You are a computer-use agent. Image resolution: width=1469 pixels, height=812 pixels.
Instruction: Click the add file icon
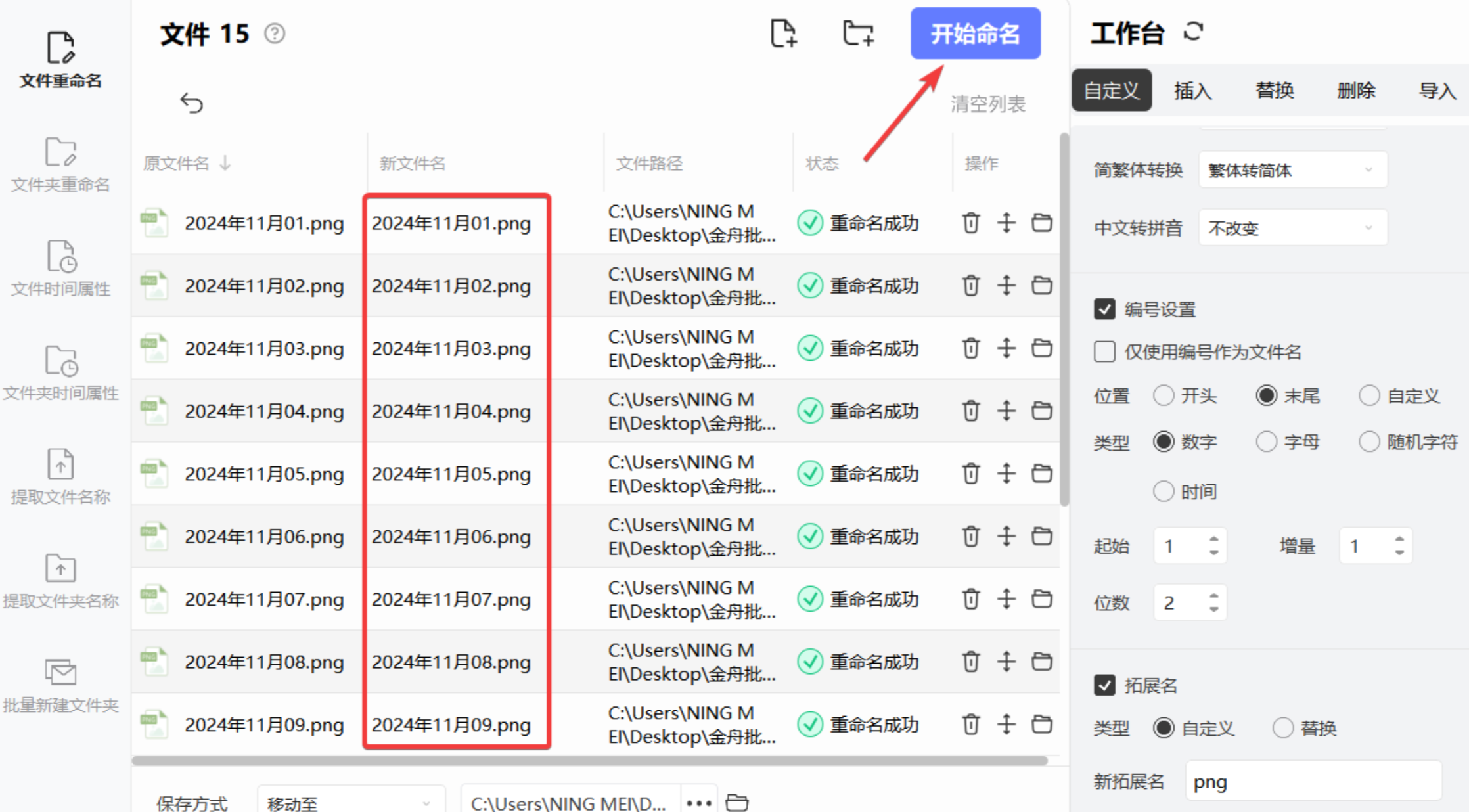[x=783, y=33]
